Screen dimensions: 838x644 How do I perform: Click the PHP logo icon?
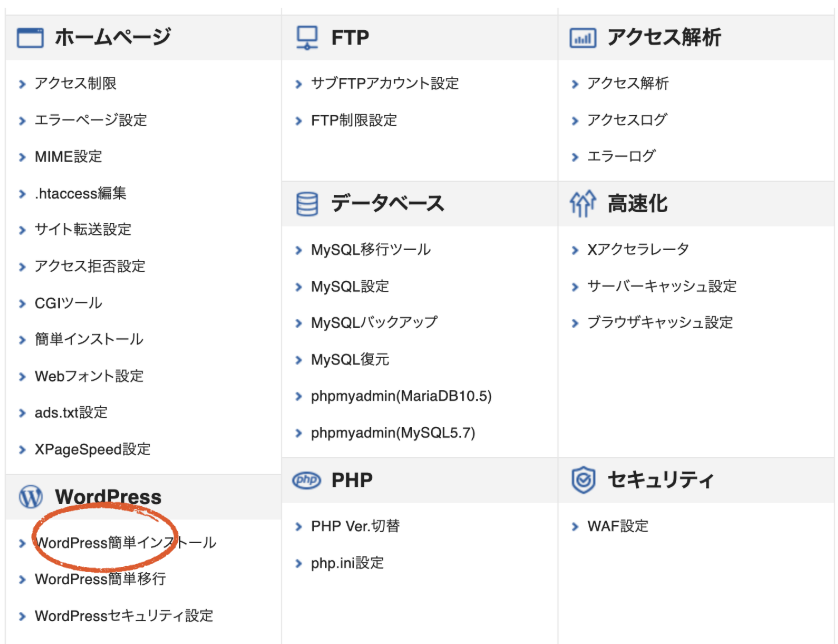[x=307, y=481]
